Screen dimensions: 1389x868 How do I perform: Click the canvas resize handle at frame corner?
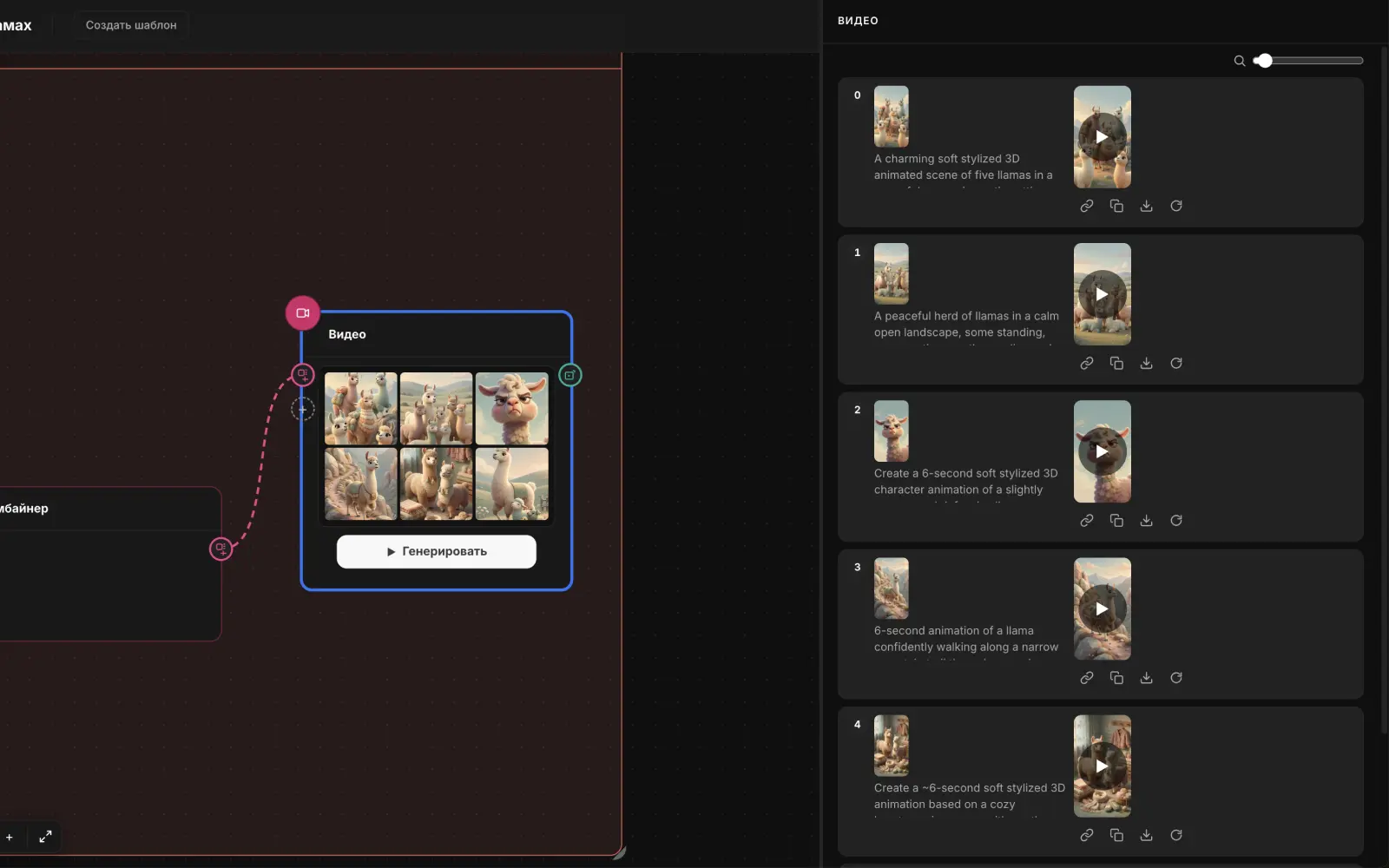(619, 853)
